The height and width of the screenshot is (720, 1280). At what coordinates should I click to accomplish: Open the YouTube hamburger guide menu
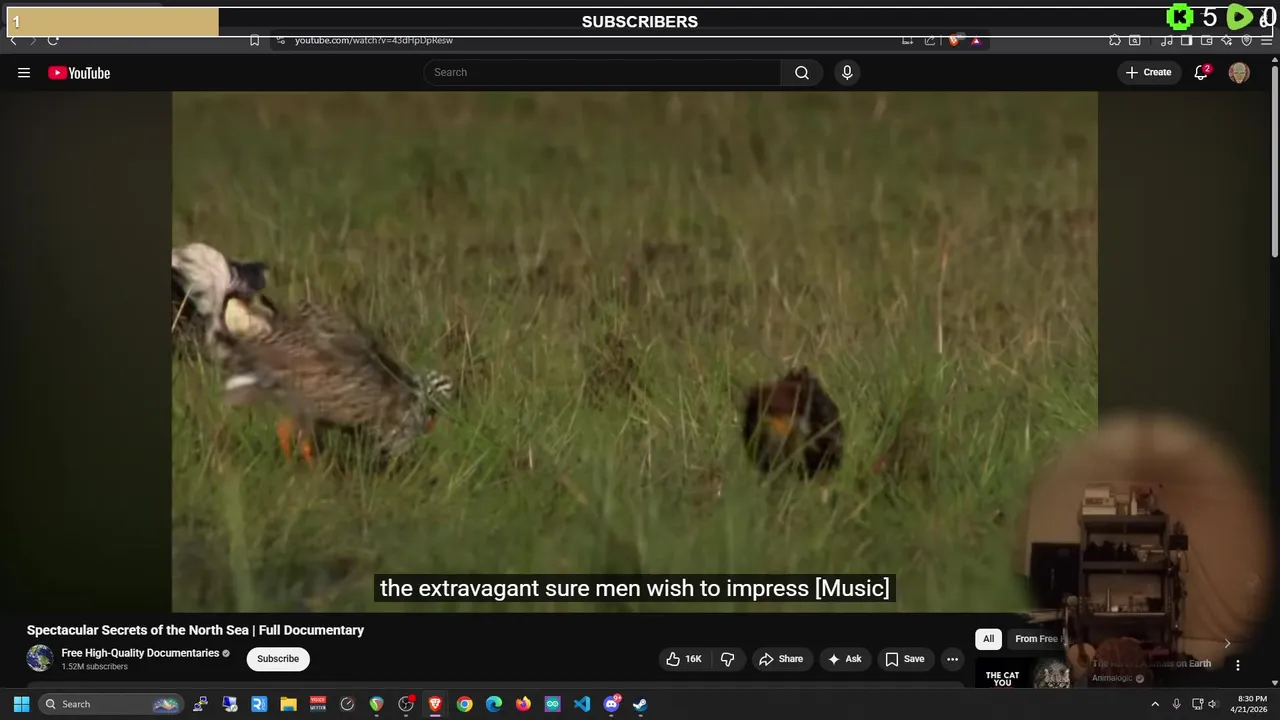24,72
